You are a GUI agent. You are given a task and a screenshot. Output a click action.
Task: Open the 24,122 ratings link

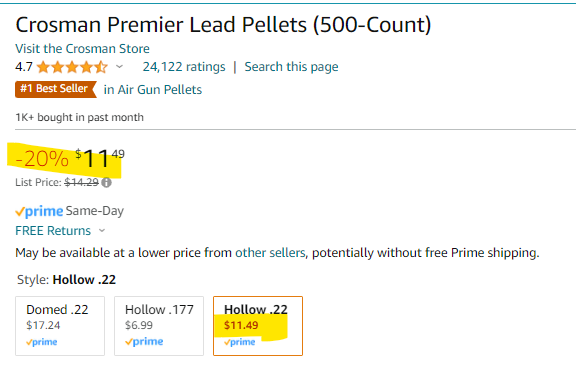[184, 67]
